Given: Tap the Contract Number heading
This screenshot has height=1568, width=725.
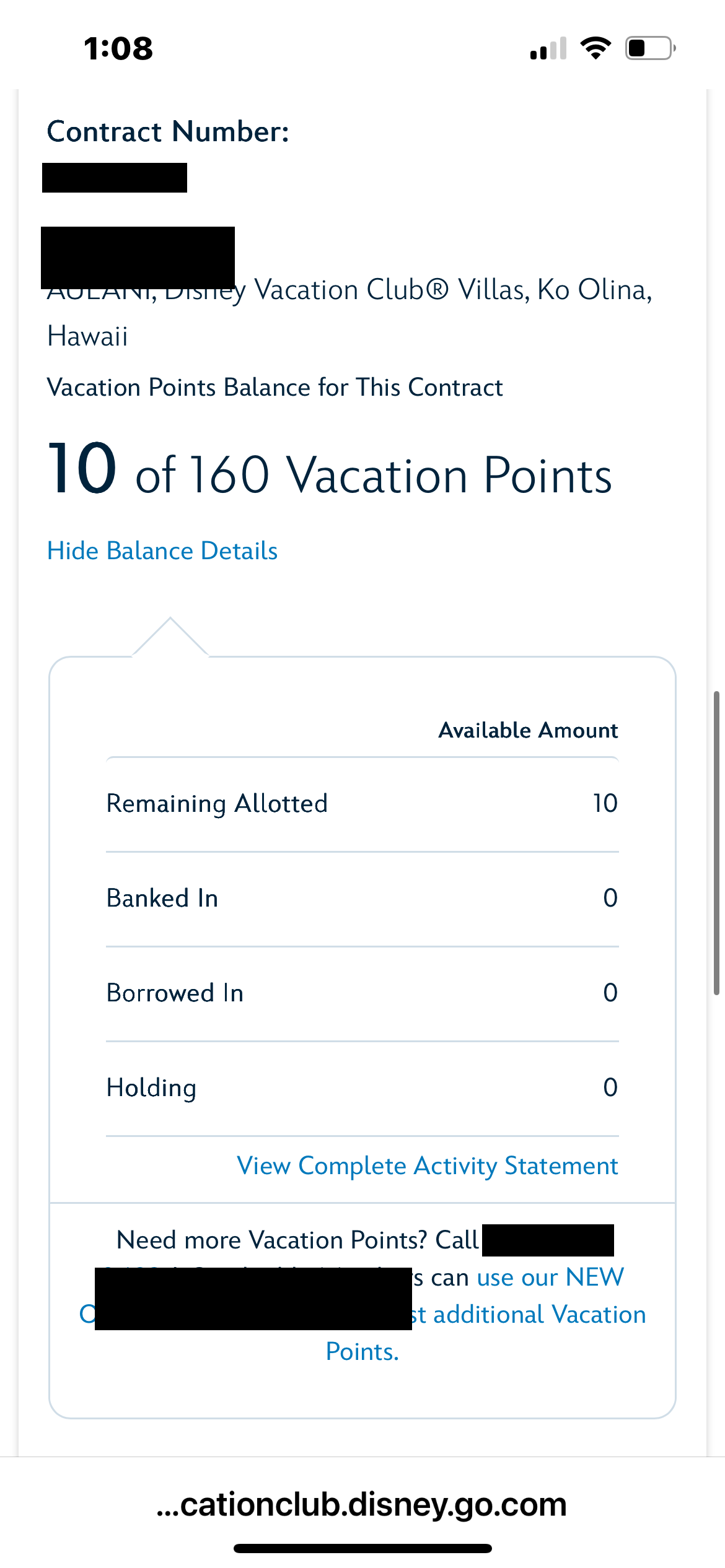Looking at the screenshot, I should click(x=168, y=132).
